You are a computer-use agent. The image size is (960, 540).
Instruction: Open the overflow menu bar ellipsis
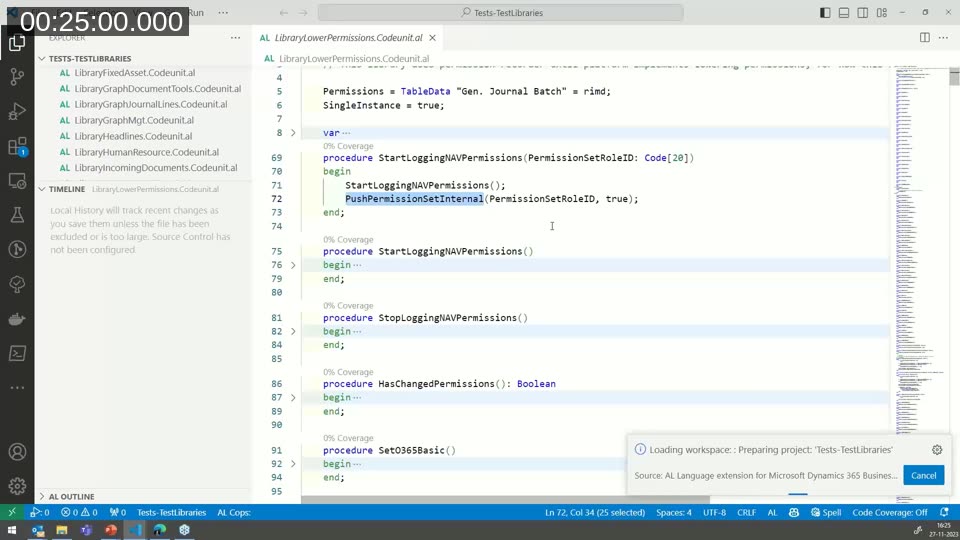coord(223,12)
